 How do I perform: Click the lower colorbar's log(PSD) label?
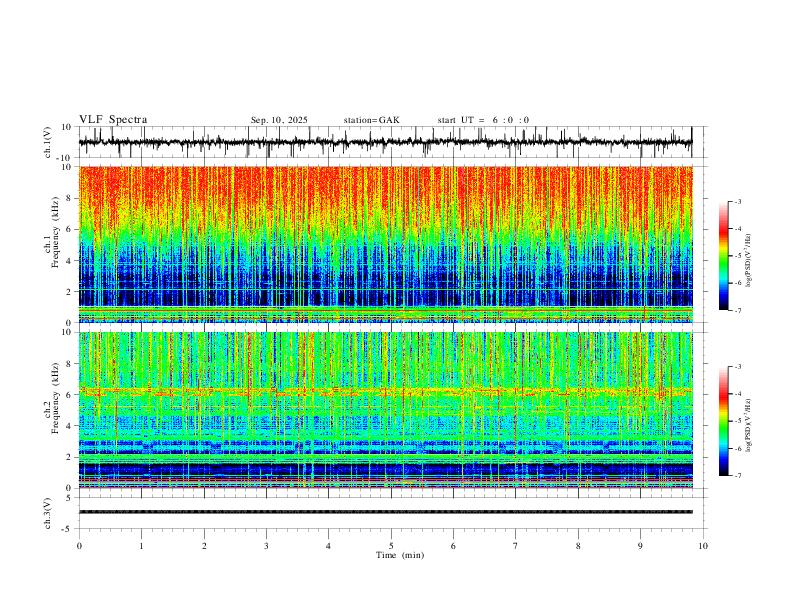pos(749,425)
